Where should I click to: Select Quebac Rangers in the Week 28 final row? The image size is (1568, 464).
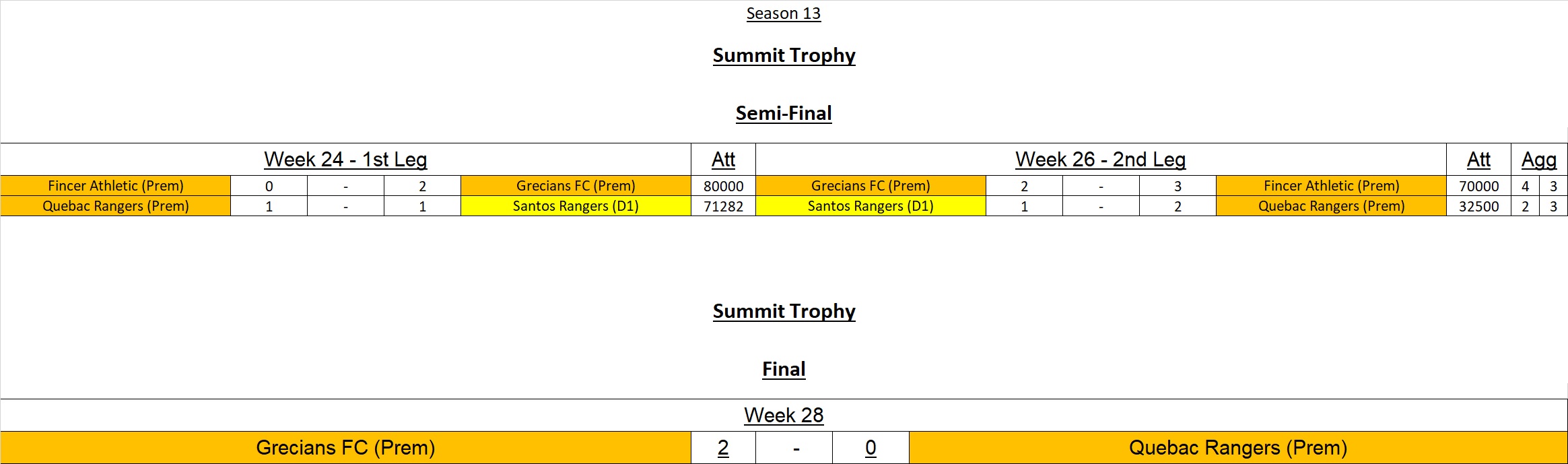click(x=1237, y=448)
